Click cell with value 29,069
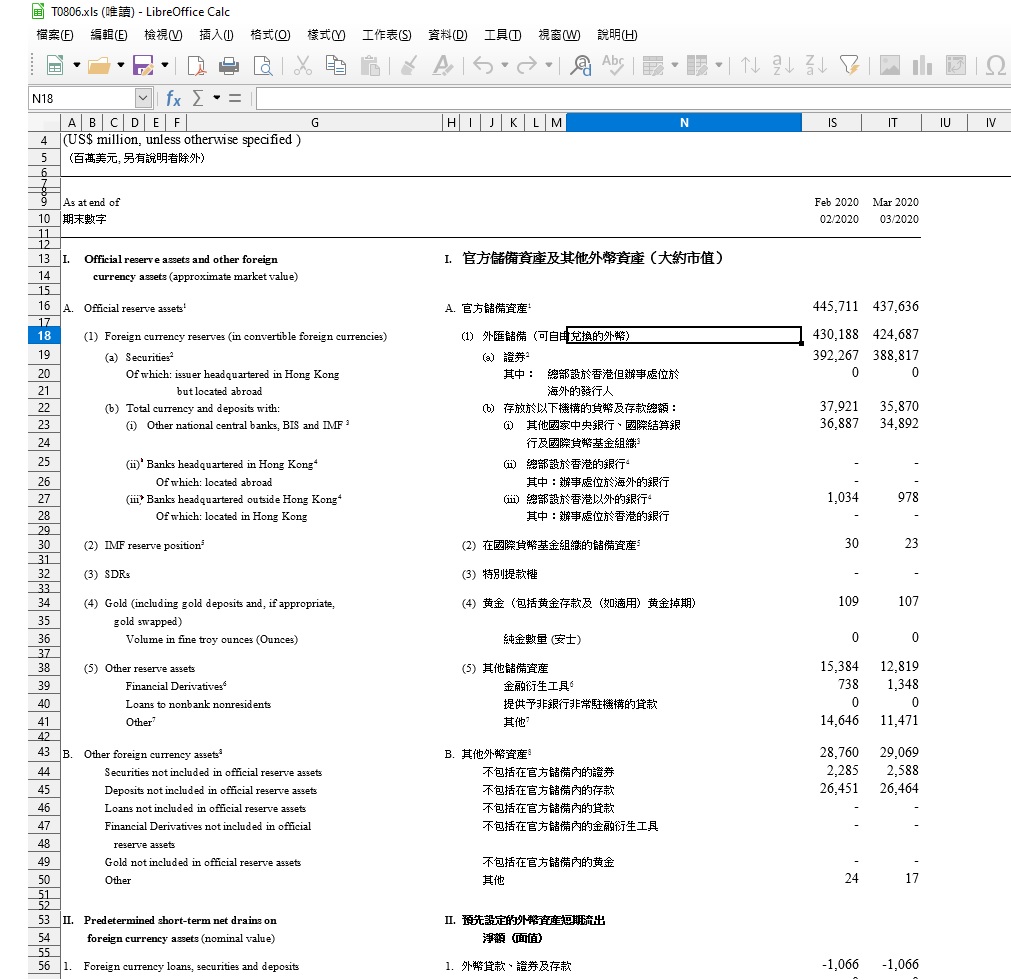Image resolution: width=1011 pixels, height=980 pixels. 899,752
